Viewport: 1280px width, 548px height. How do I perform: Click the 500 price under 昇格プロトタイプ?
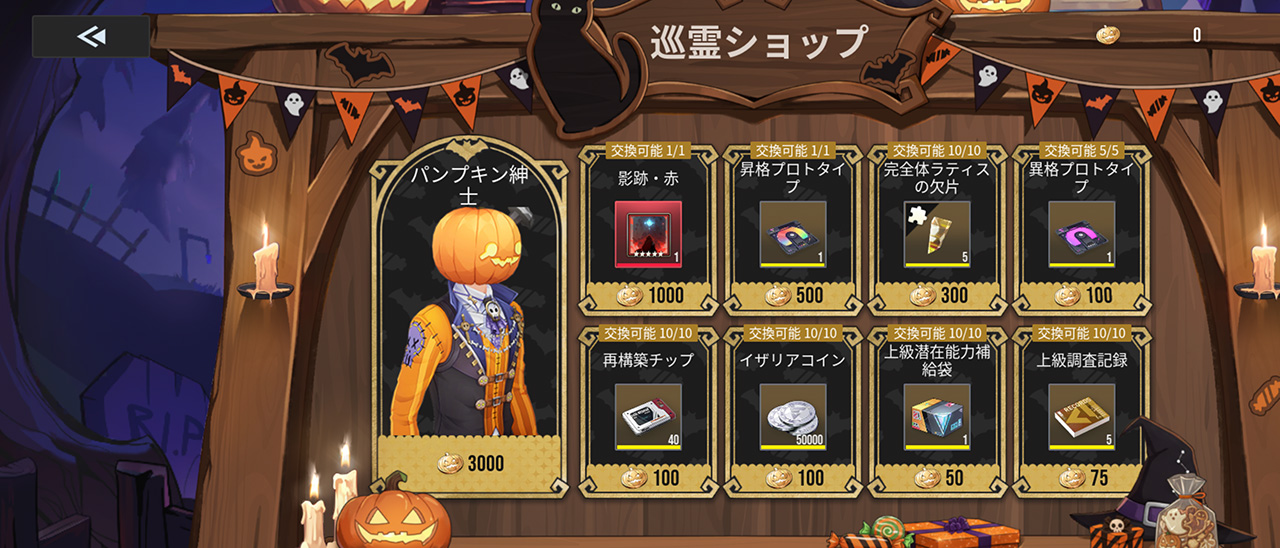coord(794,296)
